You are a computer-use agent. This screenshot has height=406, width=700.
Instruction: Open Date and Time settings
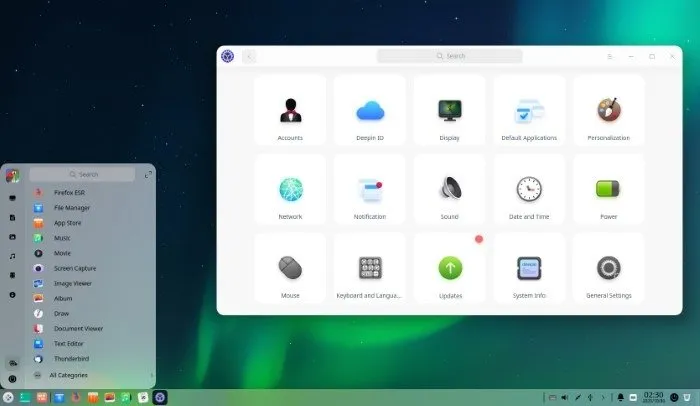click(x=529, y=188)
